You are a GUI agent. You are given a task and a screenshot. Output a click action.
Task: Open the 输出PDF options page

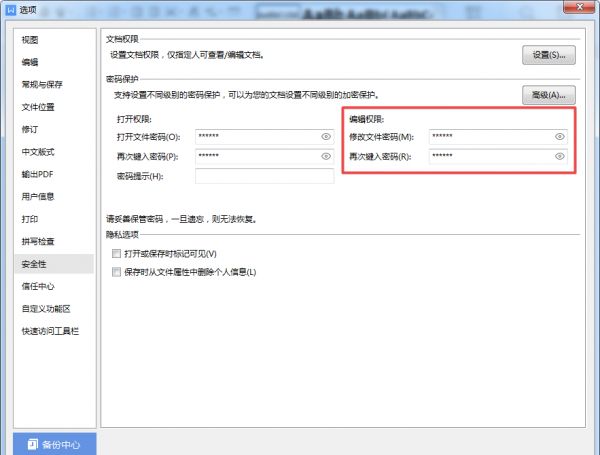(x=38, y=174)
